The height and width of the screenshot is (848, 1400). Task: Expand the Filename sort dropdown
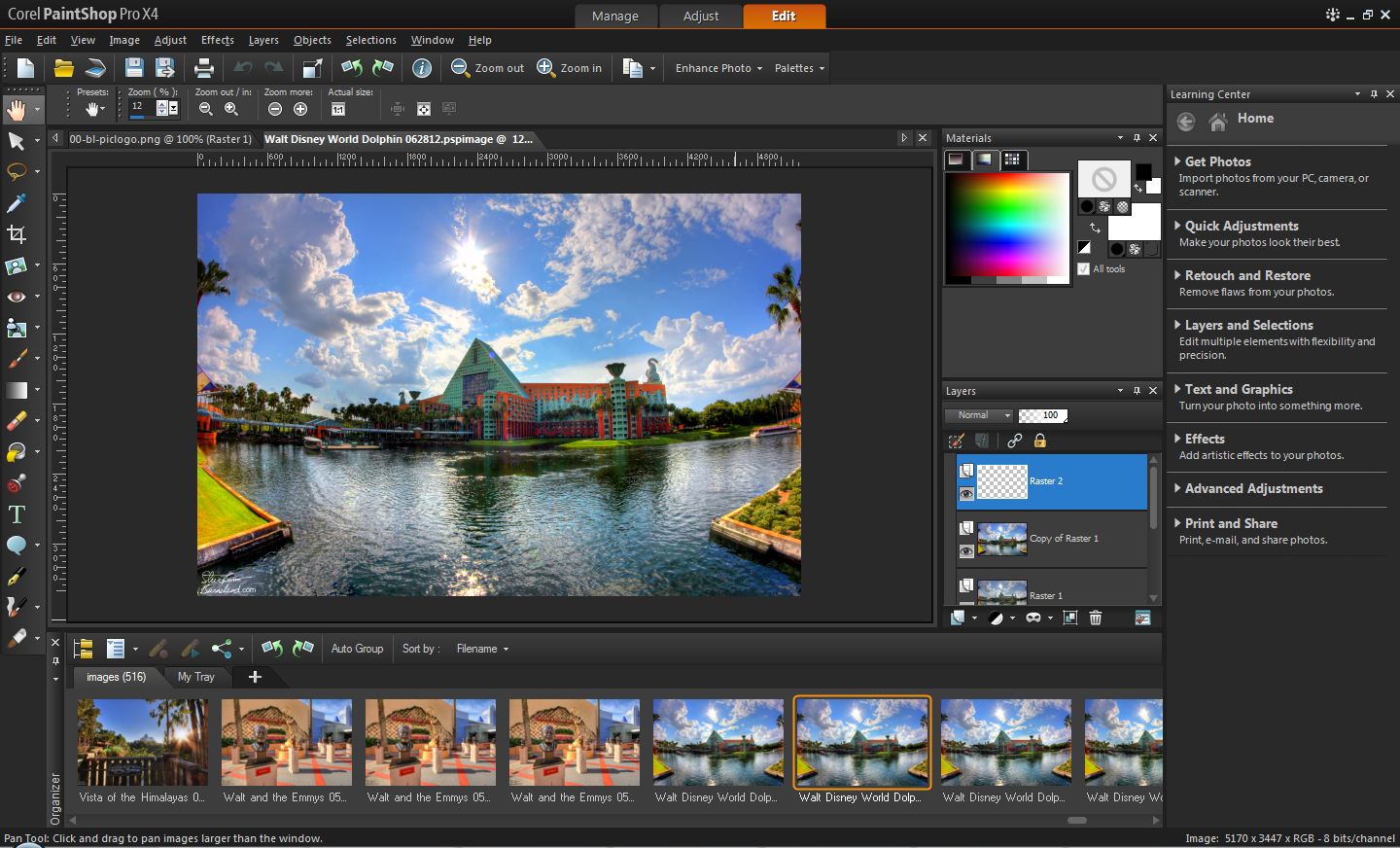pos(482,649)
